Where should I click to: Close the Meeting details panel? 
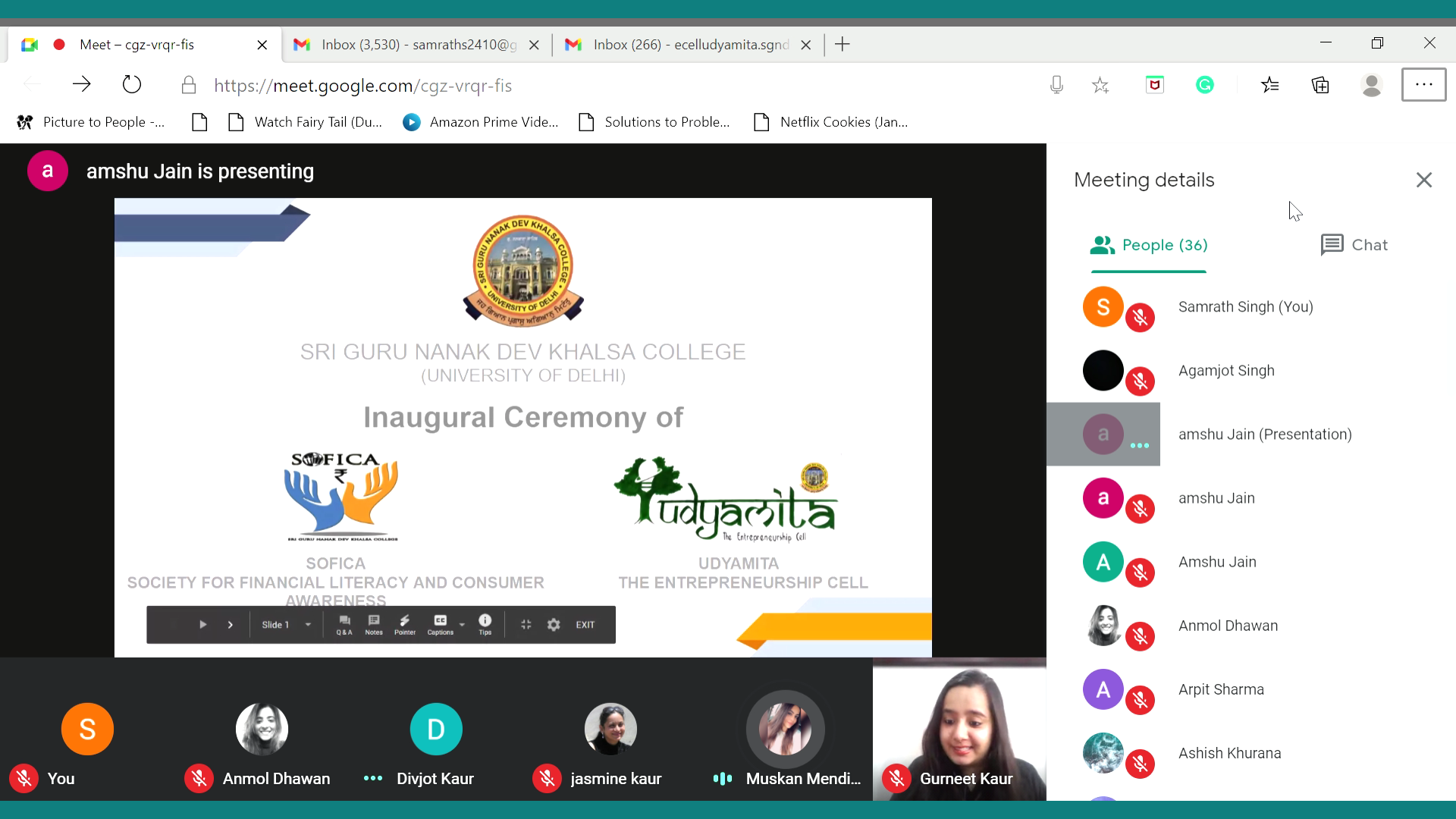coord(1423,180)
